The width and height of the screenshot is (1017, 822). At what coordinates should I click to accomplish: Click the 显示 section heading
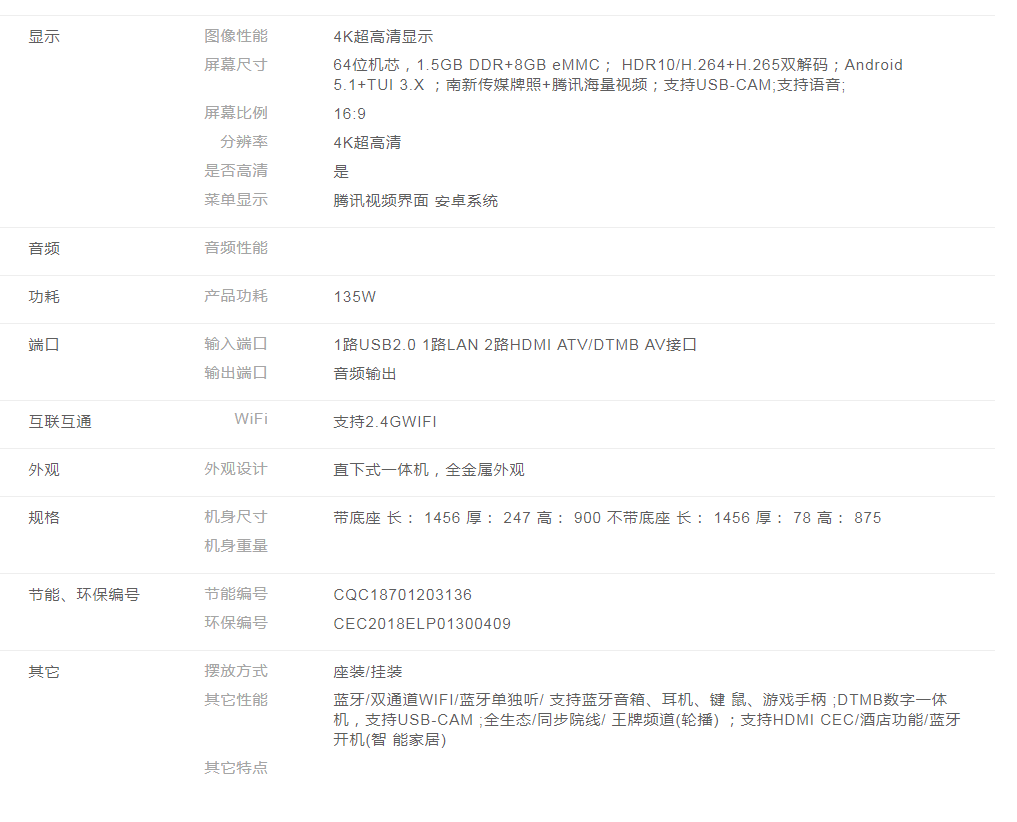click(44, 37)
